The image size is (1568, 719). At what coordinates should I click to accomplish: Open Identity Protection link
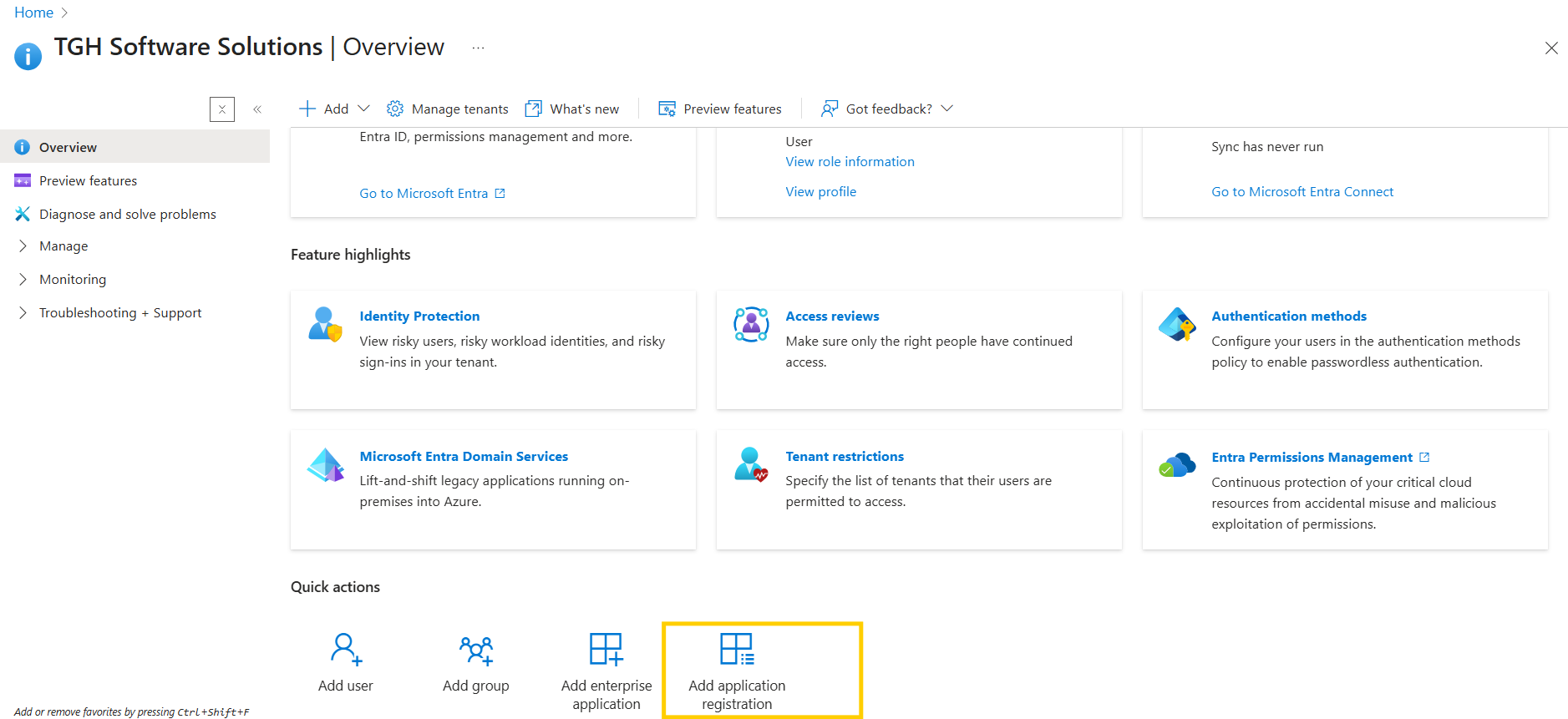click(419, 316)
